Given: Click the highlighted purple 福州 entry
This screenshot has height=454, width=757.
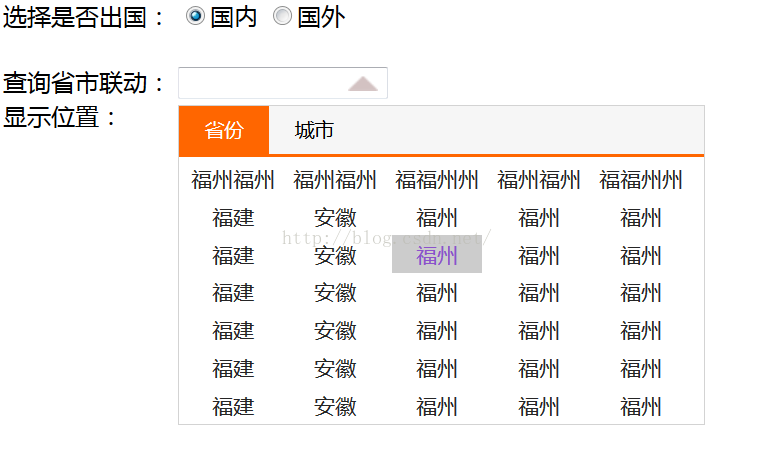Looking at the screenshot, I should 437,256.
